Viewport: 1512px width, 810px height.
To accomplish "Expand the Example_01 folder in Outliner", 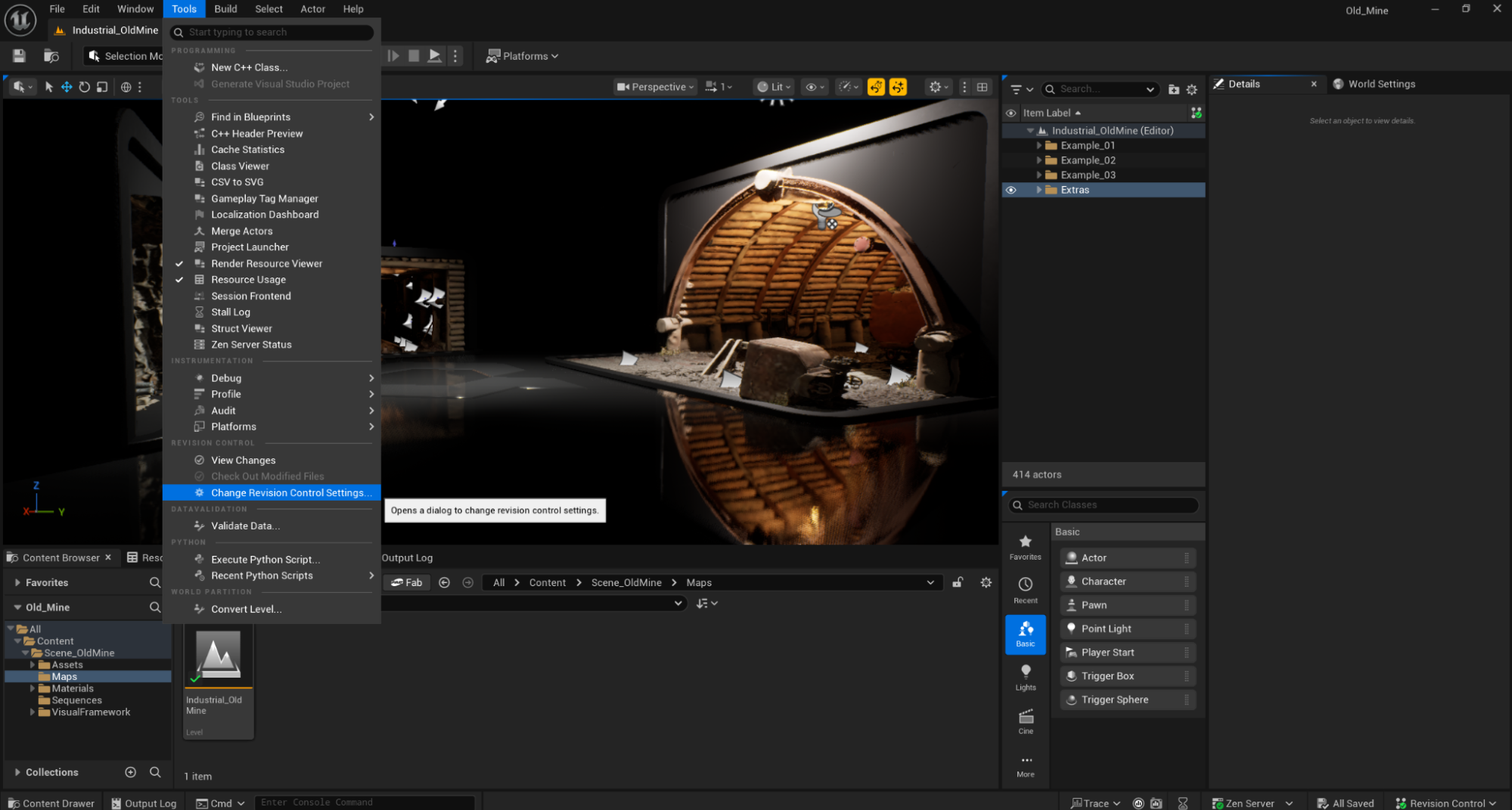I will 1039,145.
